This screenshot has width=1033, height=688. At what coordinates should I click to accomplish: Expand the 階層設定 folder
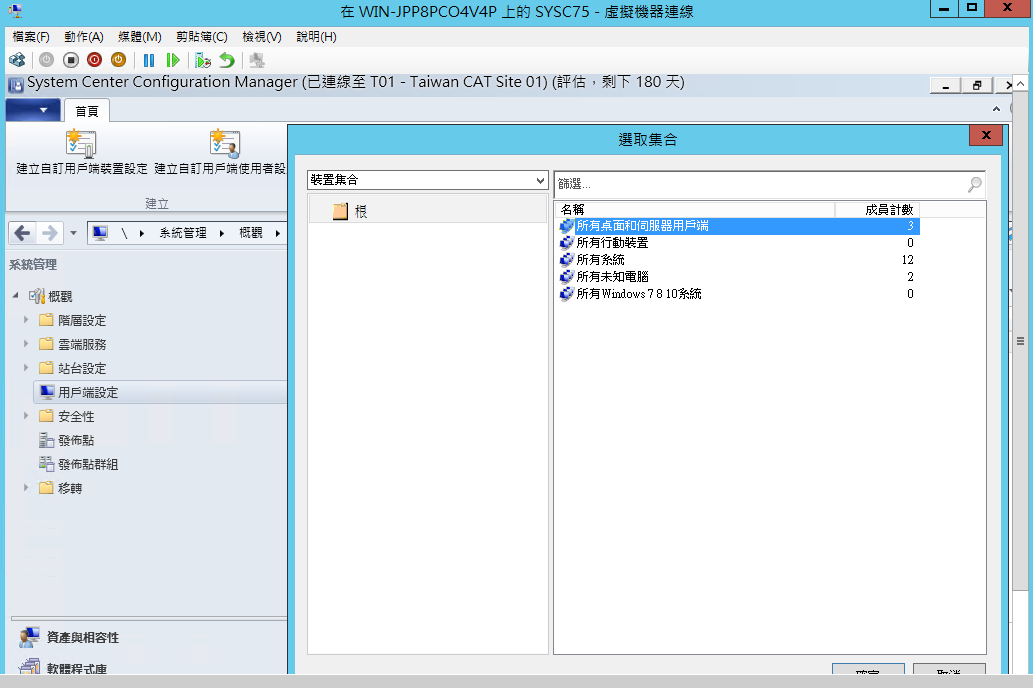(26, 320)
